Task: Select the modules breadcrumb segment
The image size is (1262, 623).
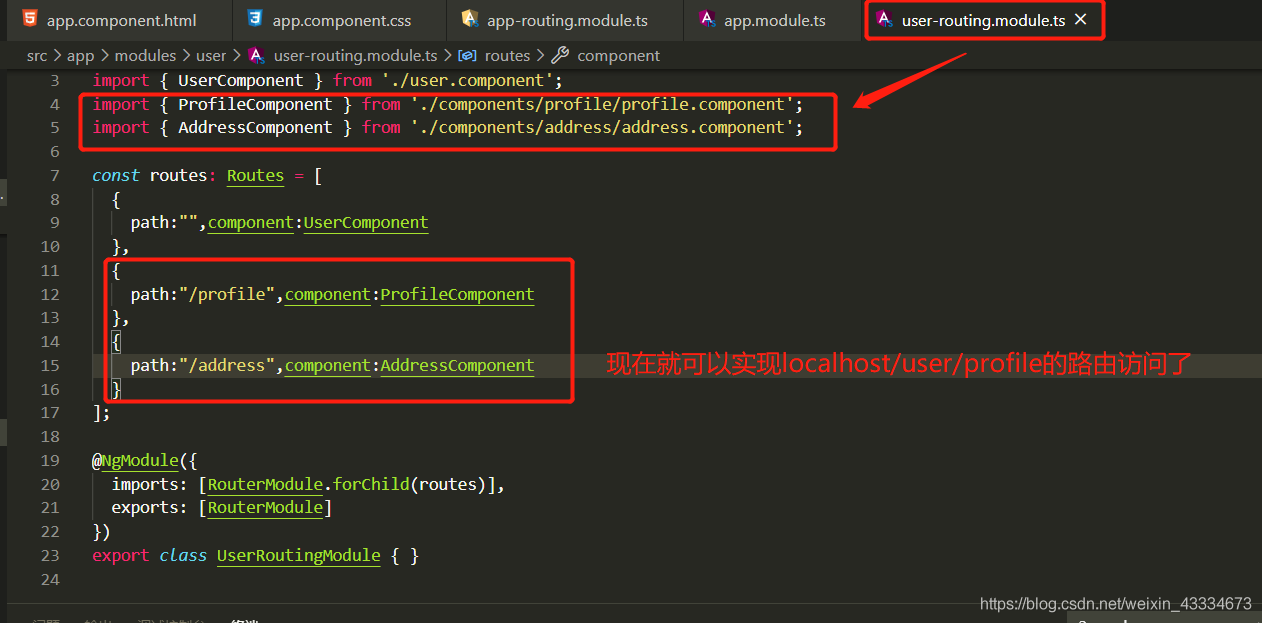Action: [x=145, y=56]
